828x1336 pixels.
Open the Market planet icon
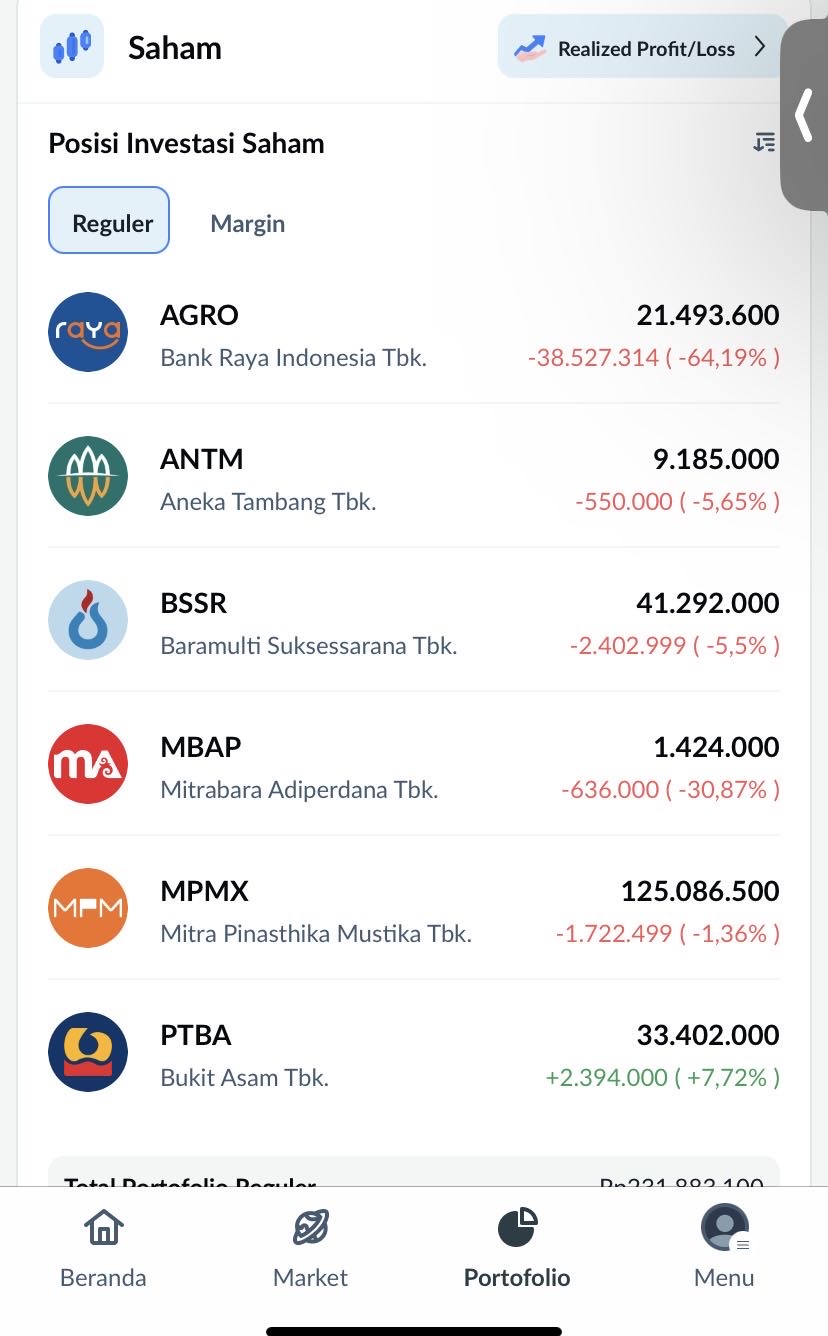tap(310, 1228)
